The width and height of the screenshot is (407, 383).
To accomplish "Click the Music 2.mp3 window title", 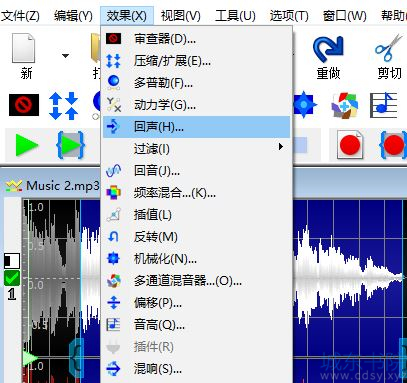I will coord(63,186).
